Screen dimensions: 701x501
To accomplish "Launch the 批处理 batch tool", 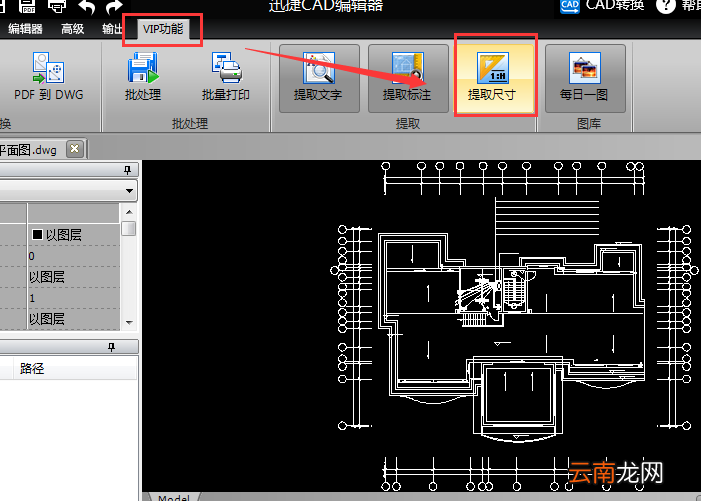I will click(x=143, y=77).
